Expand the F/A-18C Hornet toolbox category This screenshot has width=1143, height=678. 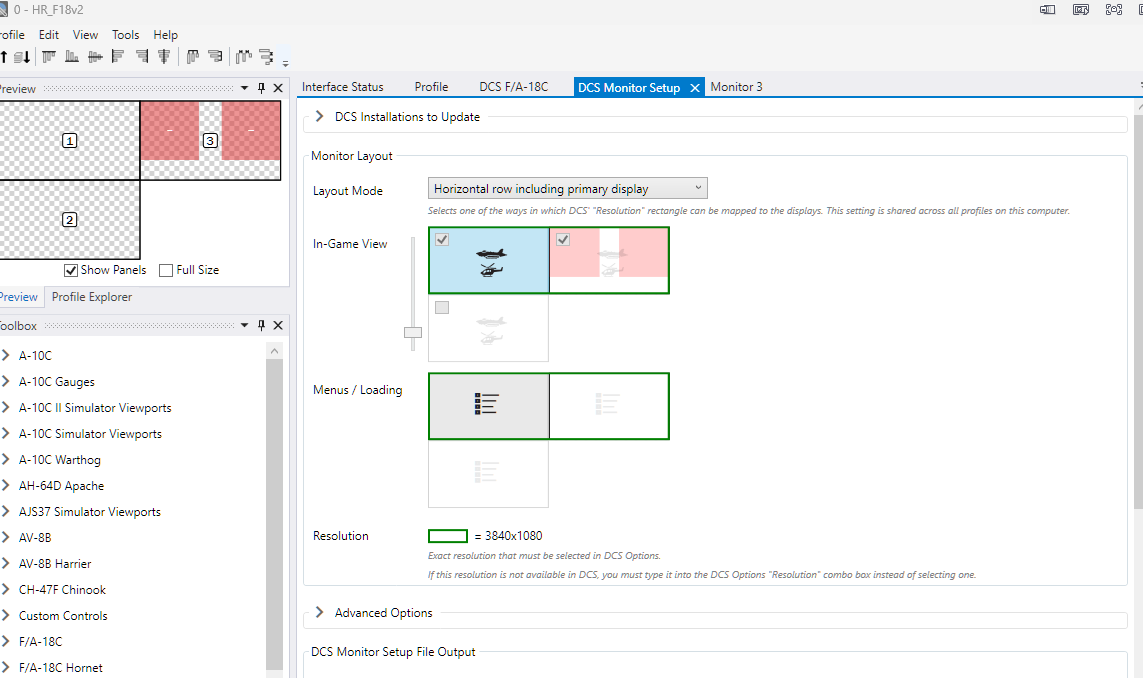coord(6,667)
